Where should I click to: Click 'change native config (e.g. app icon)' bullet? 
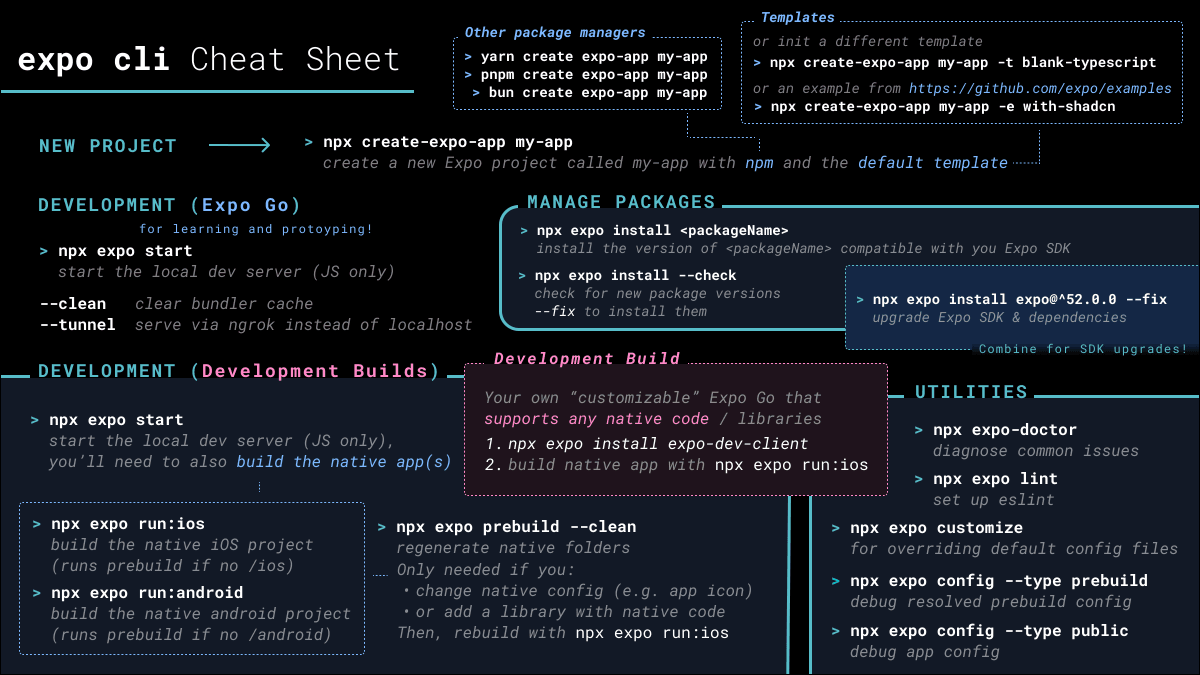point(579,591)
